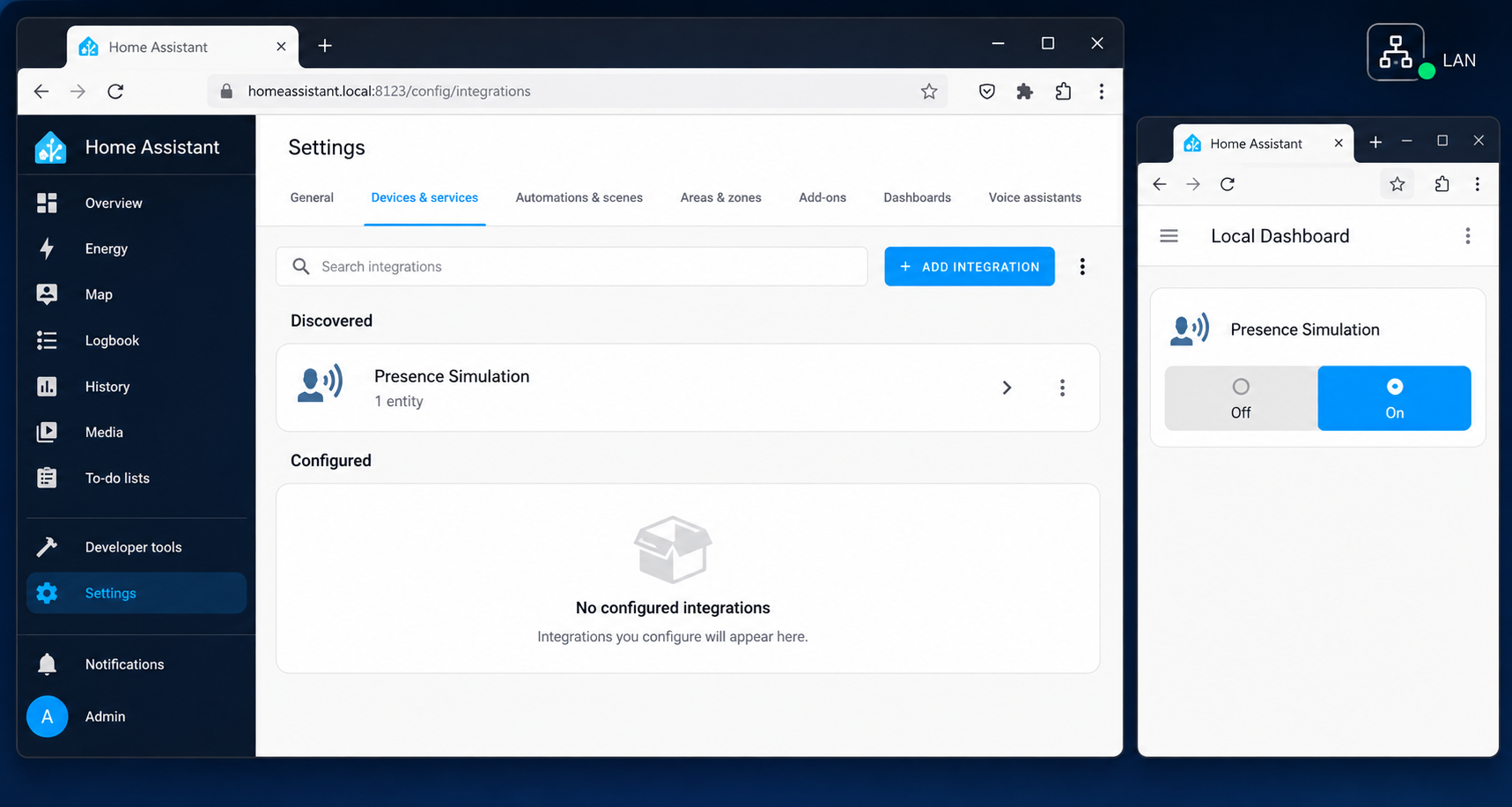Click the extensions icon in Local Dashboard browser

pyautogui.click(x=1442, y=184)
